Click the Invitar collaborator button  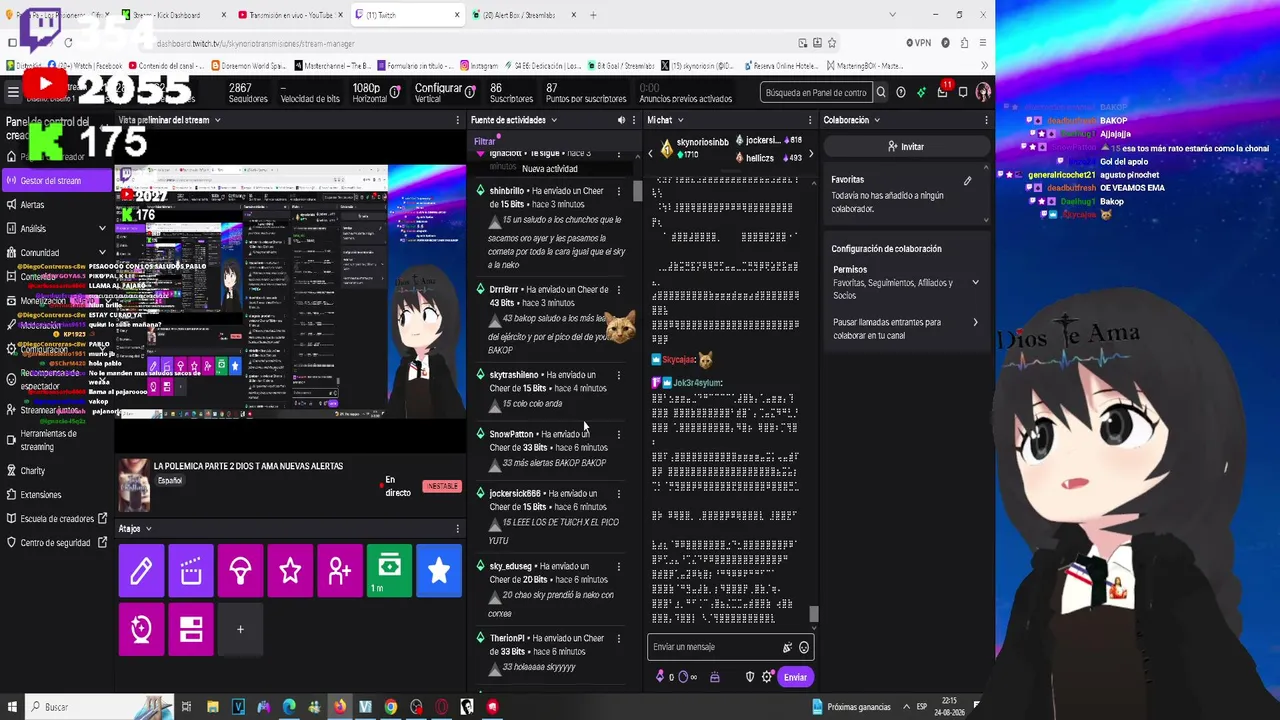[907, 147]
